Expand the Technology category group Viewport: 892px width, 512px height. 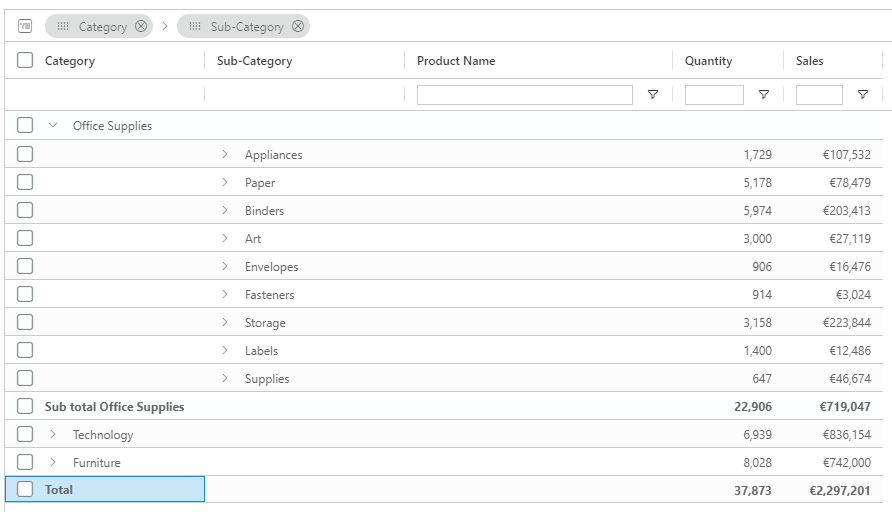(x=53, y=434)
